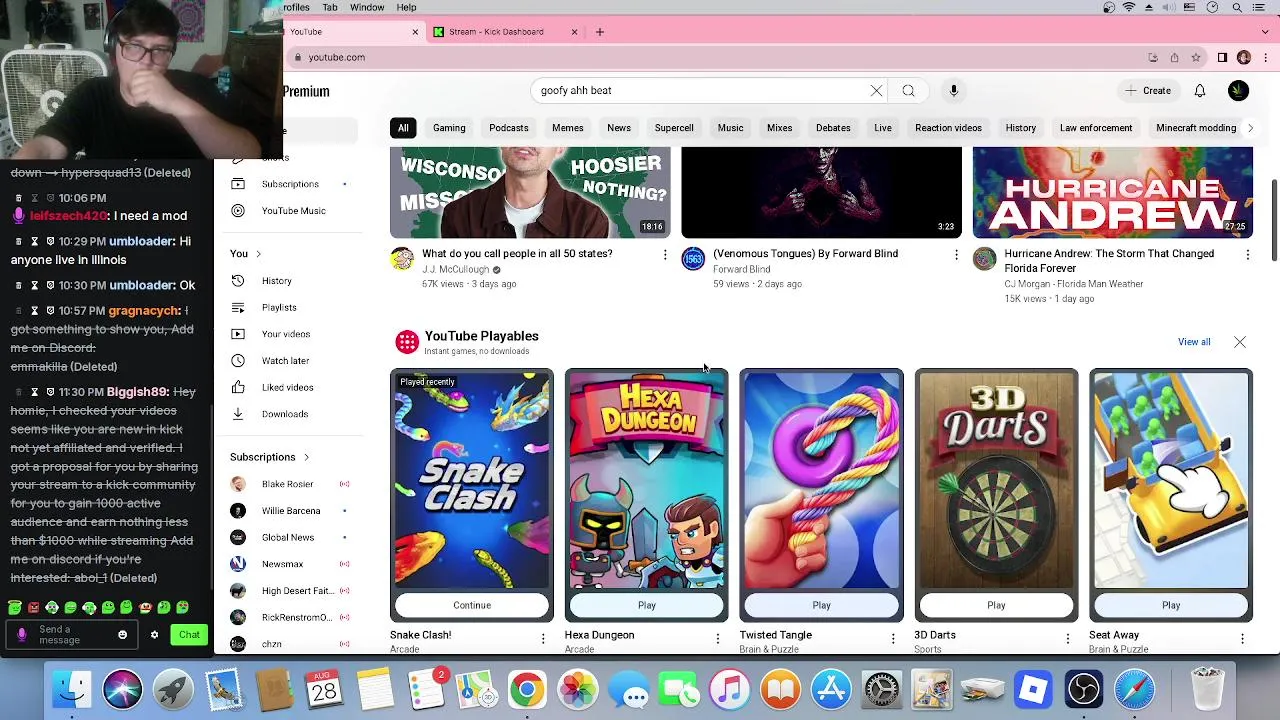Clear the search box with the X icon
The width and height of the screenshot is (1280, 720).
pyautogui.click(x=876, y=91)
